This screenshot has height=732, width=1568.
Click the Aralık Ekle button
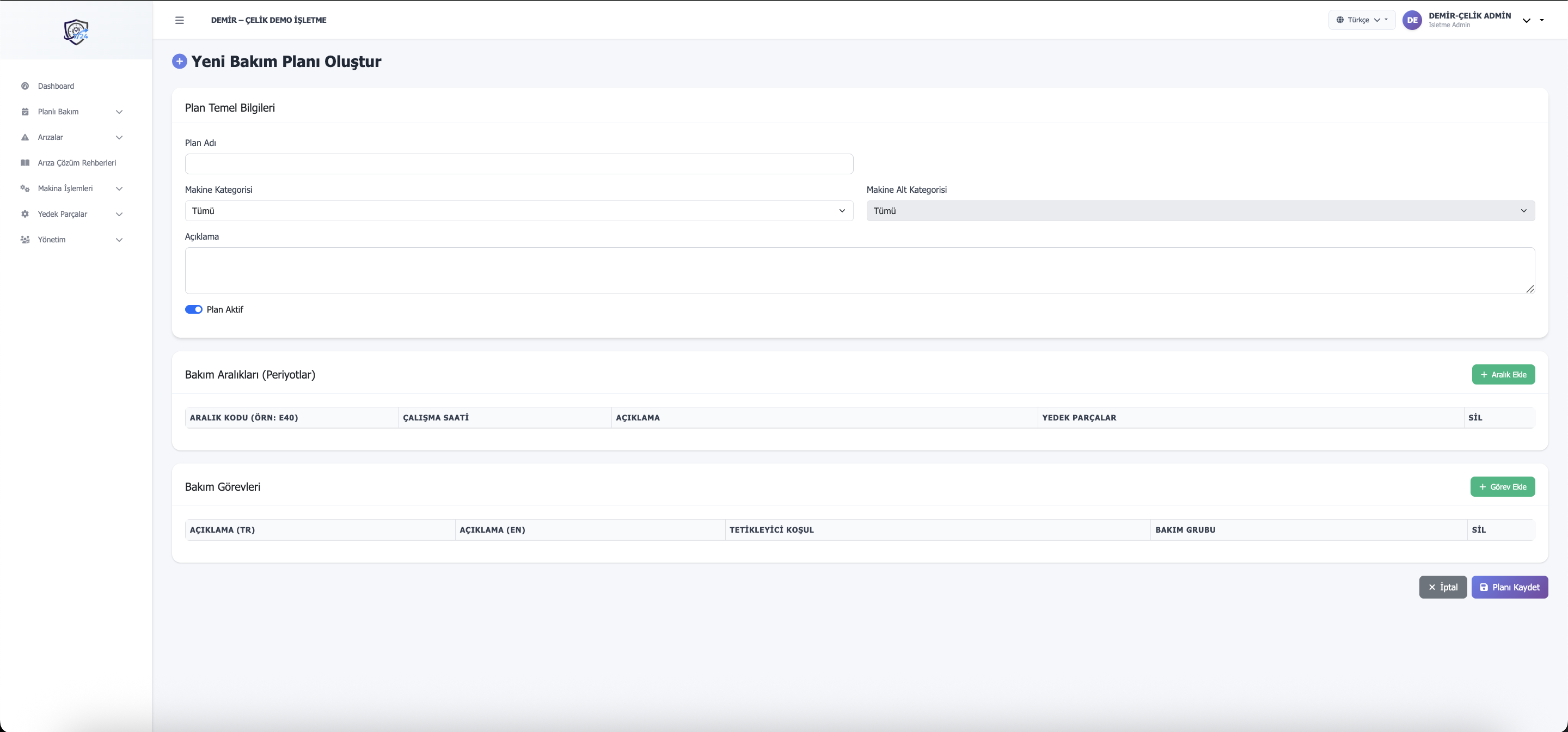1503,375
